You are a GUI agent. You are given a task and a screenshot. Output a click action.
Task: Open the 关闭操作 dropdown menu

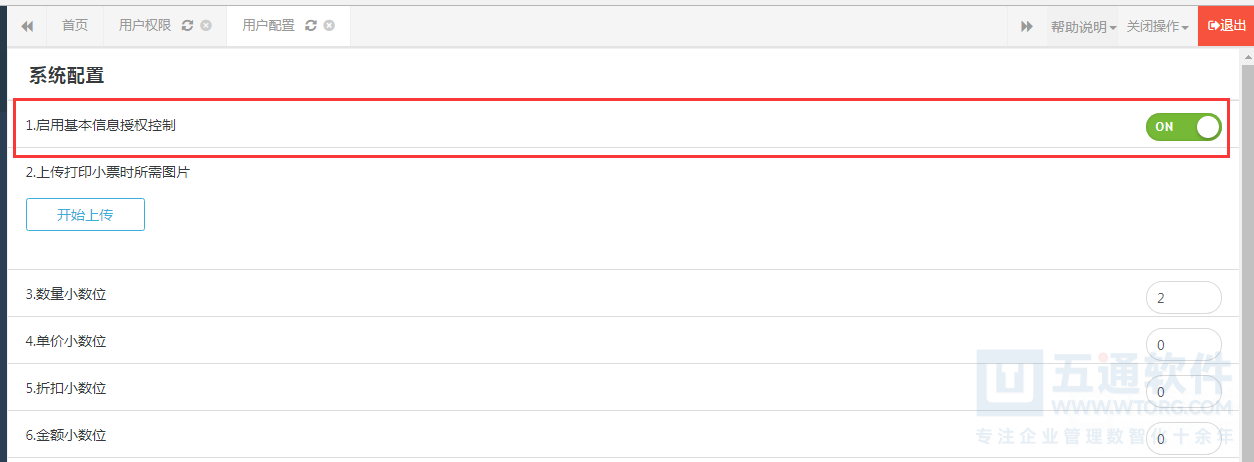pyautogui.click(x=1158, y=27)
